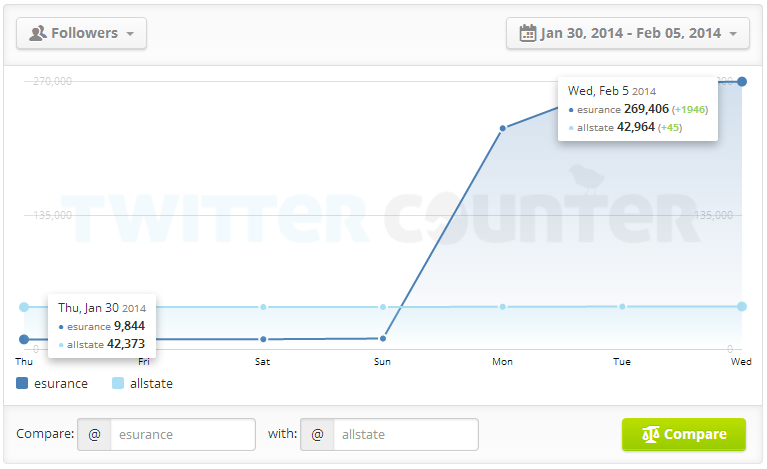Click the Compare button
This screenshot has width=767, height=469.
pyautogui.click(x=684, y=435)
